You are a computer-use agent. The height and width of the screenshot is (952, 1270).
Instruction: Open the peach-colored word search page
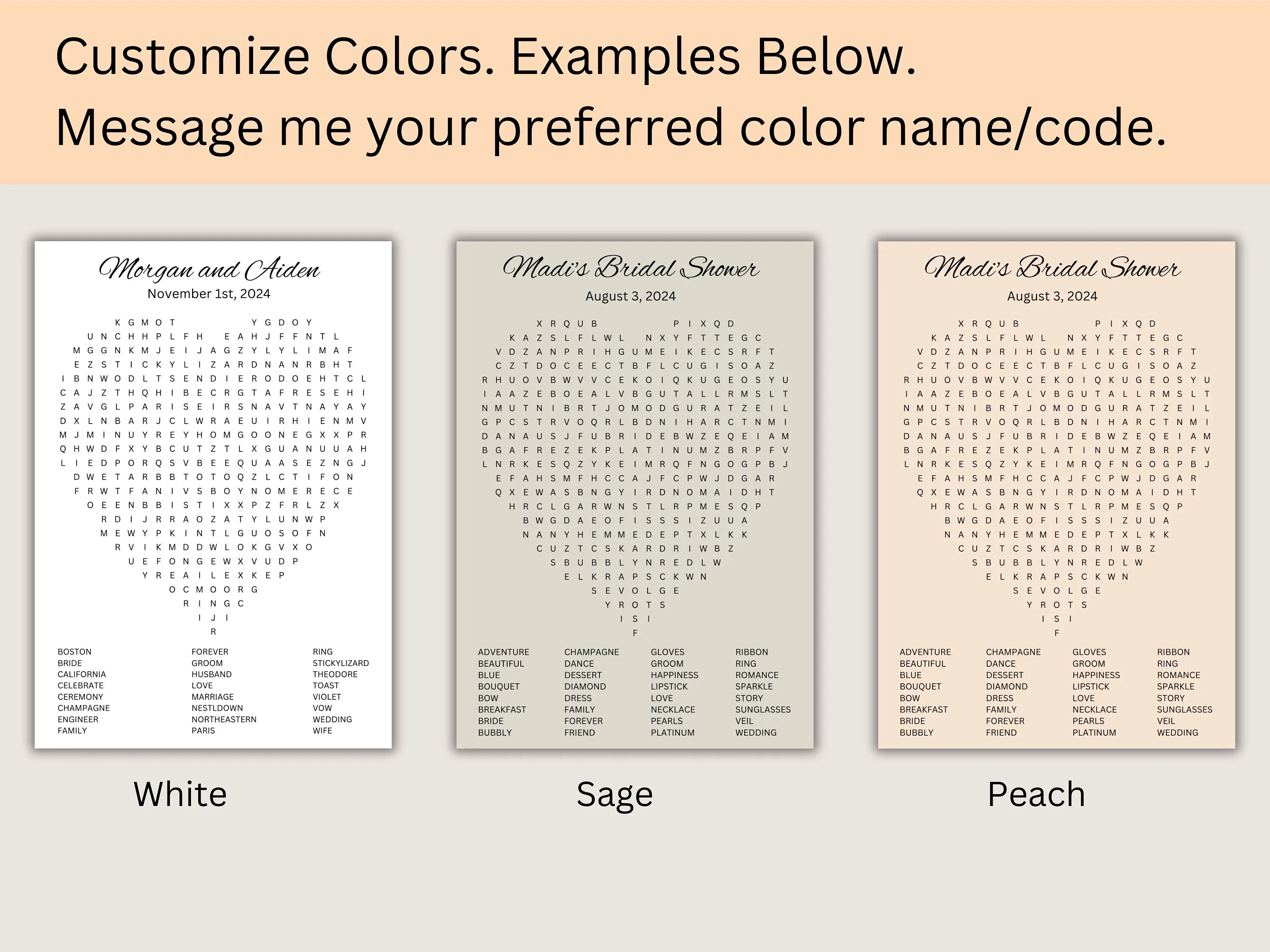(1056, 495)
